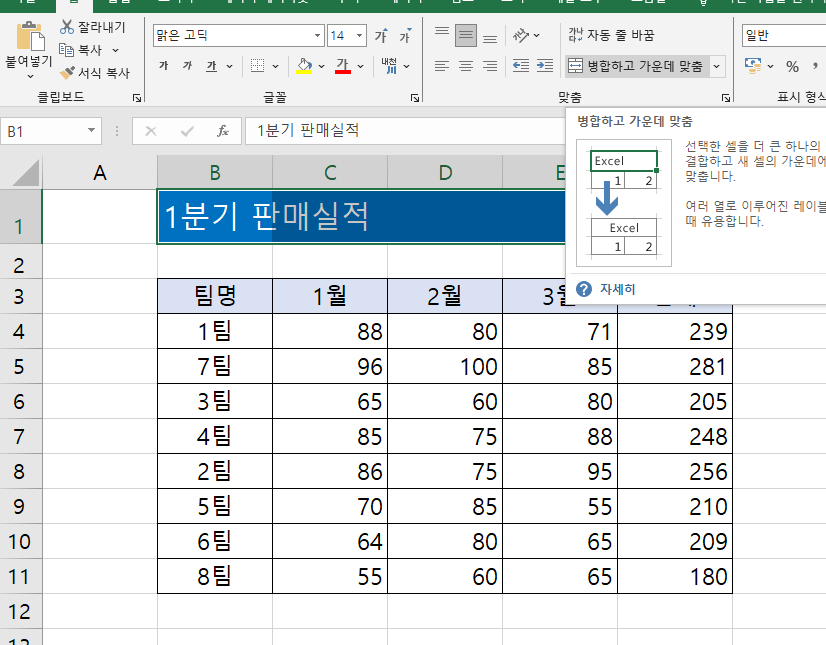Apply red font color with the 가 icon
This screenshot has width=826, height=645.
[x=343, y=66]
